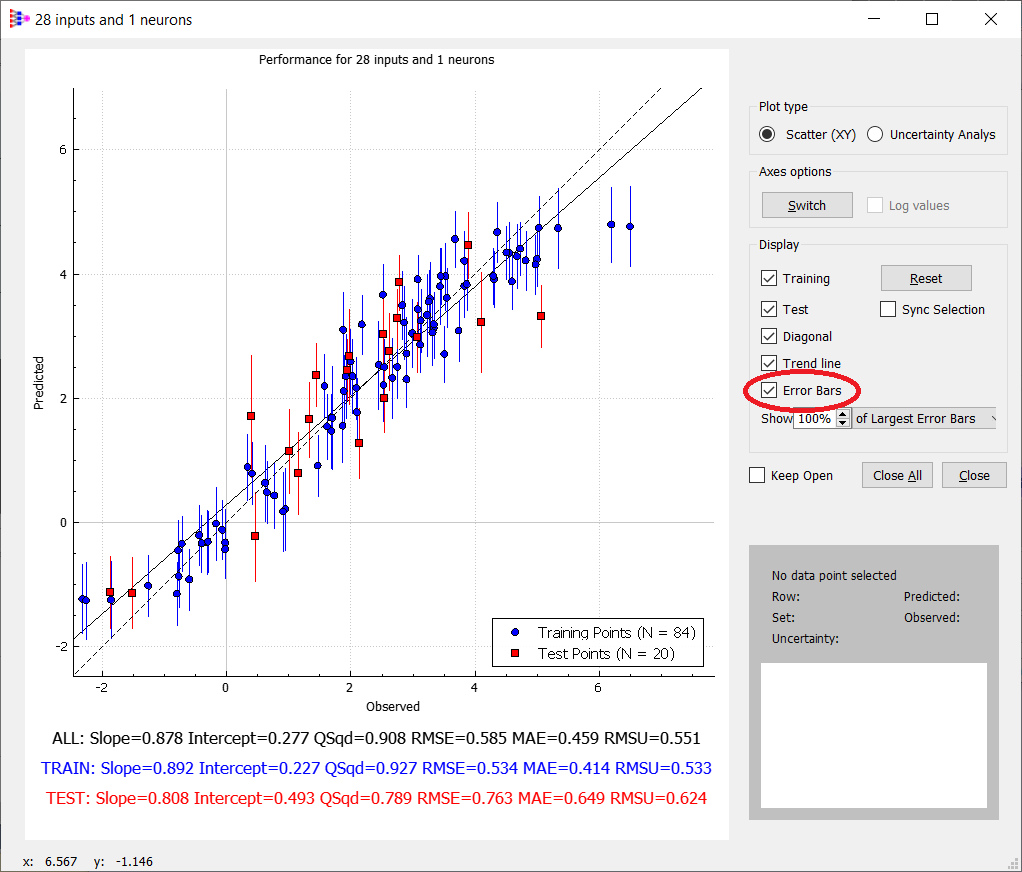1022x872 pixels.
Task: Increase the error bar percentage with up arrow
Action: 843,414
